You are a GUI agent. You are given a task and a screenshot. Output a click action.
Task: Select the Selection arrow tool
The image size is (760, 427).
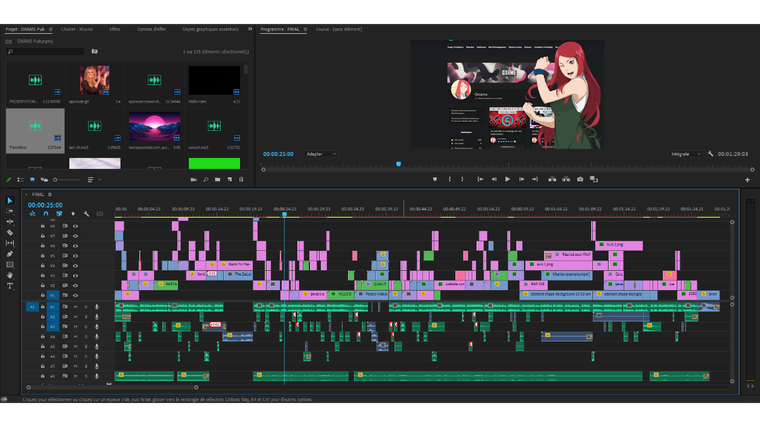pyautogui.click(x=10, y=201)
